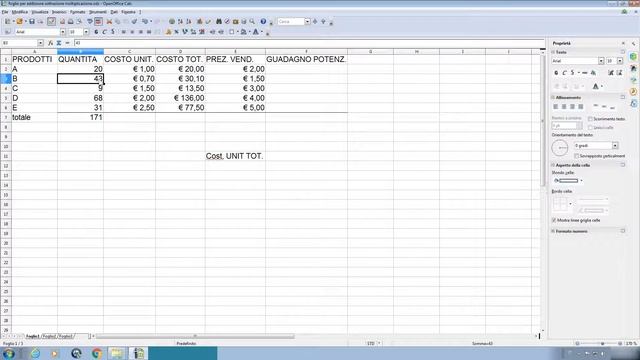Uncheck Mostra linee griglia celle
The image size is (640, 360).
tap(554, 220)
